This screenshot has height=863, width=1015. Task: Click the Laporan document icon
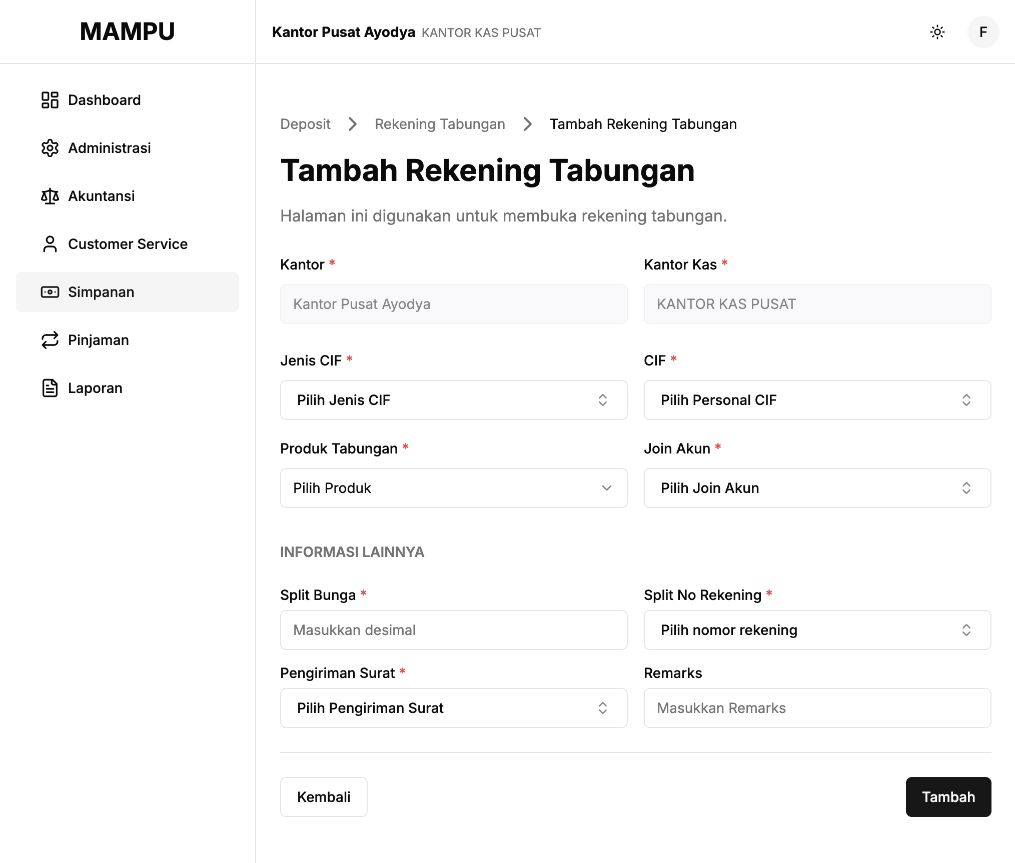[x=50, y=388]
